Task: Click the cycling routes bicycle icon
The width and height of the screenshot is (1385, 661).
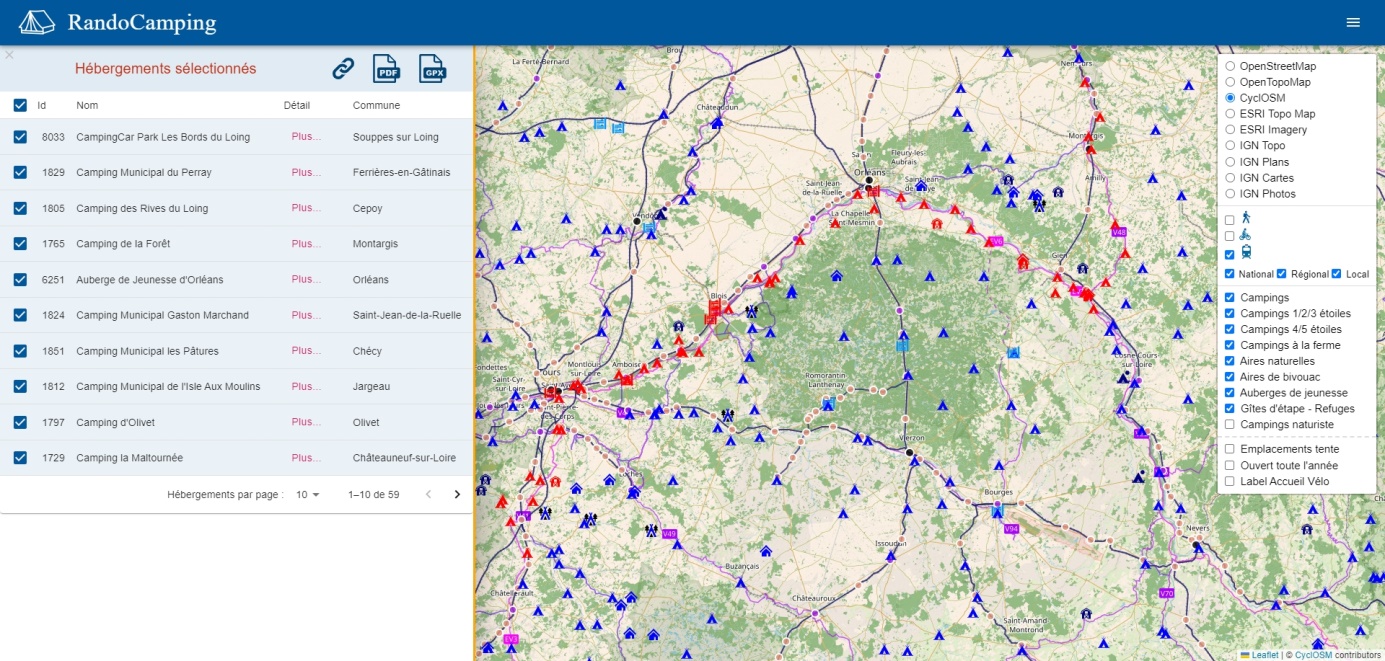Action: click(1245, 234)
